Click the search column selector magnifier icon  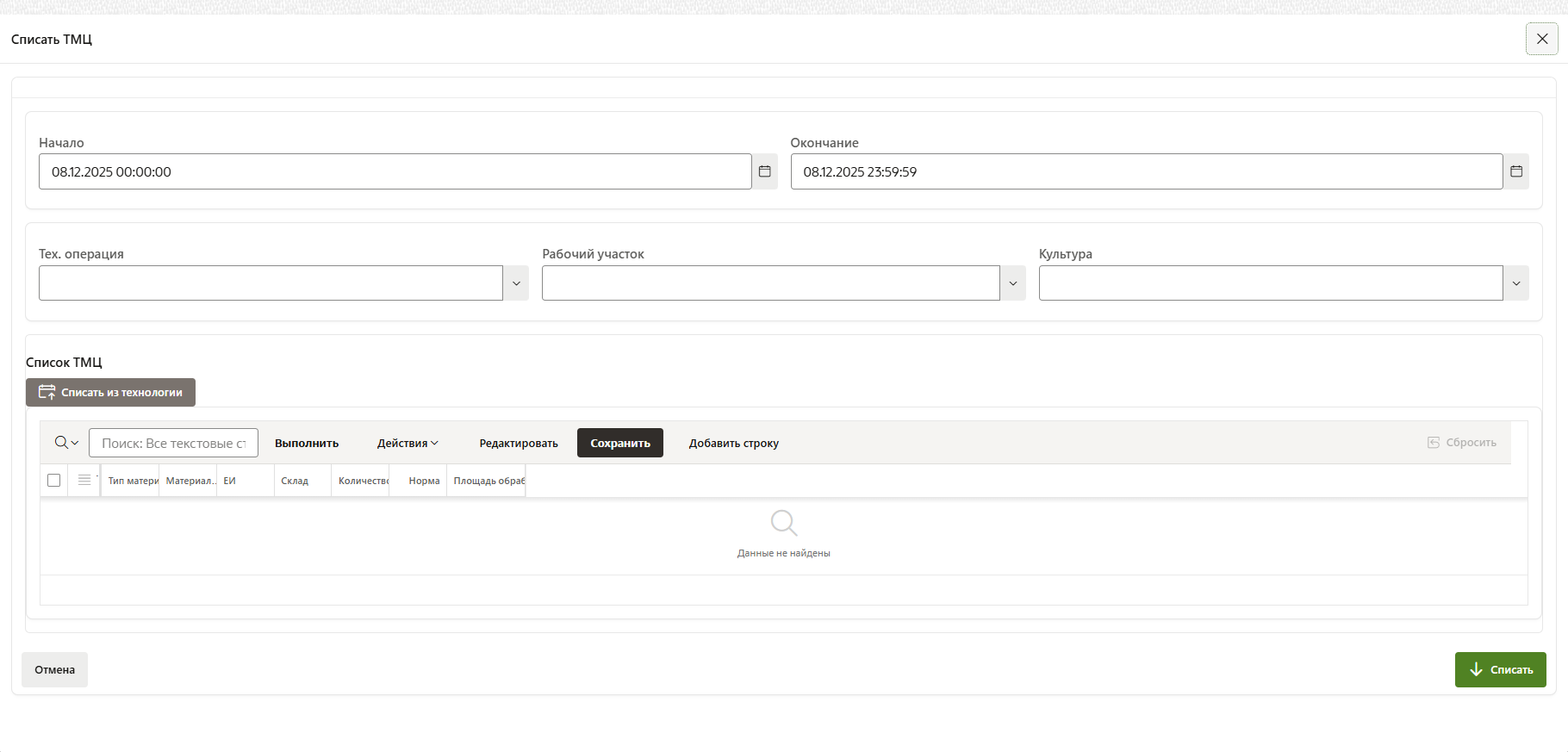point(65,443)
